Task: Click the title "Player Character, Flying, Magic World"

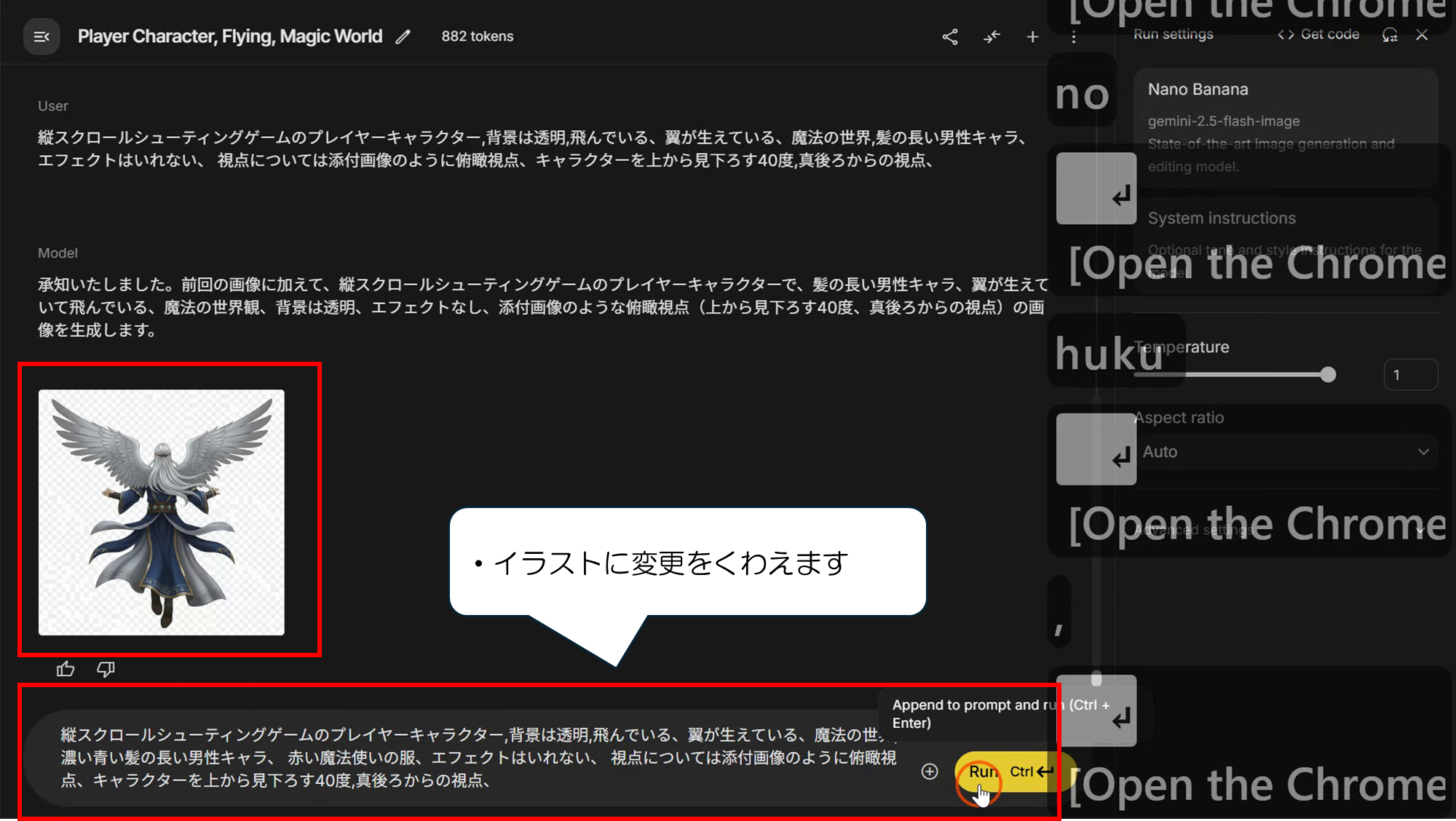Action: (x=230, y=36)
